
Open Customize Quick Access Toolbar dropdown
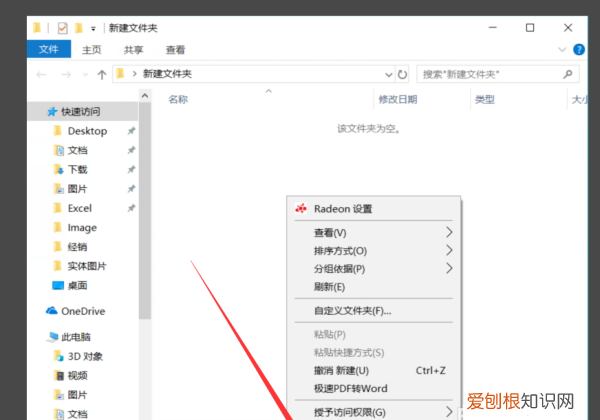click(93, 28)
